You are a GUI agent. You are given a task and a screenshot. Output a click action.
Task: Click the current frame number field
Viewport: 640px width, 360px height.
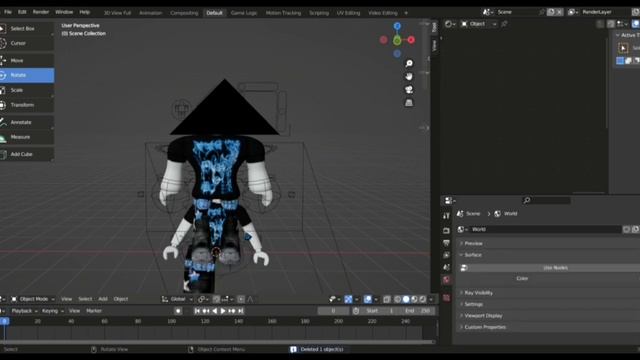pos(333,311)
